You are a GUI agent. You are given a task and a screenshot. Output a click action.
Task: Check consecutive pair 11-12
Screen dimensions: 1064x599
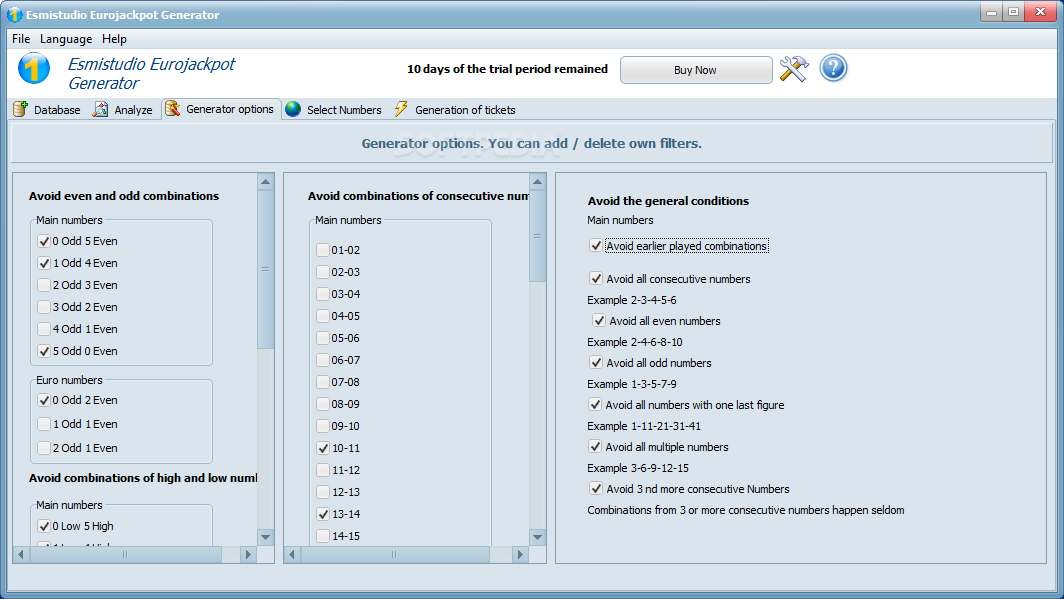click(323, 470)
